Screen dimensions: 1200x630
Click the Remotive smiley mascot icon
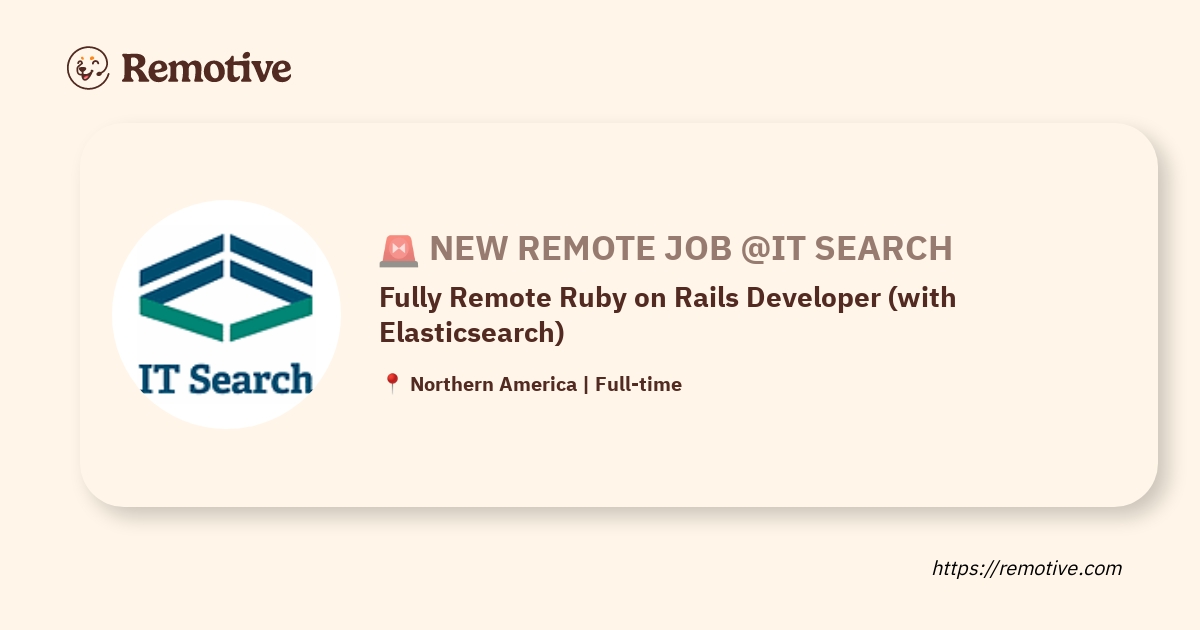[x=88, y=68]
